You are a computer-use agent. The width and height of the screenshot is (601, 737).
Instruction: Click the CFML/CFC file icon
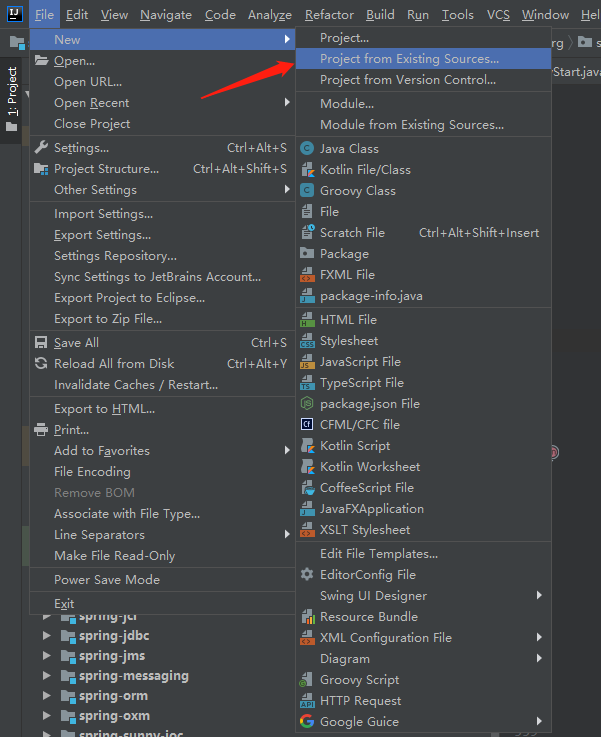pyautogui.click(x=307, y=424)
